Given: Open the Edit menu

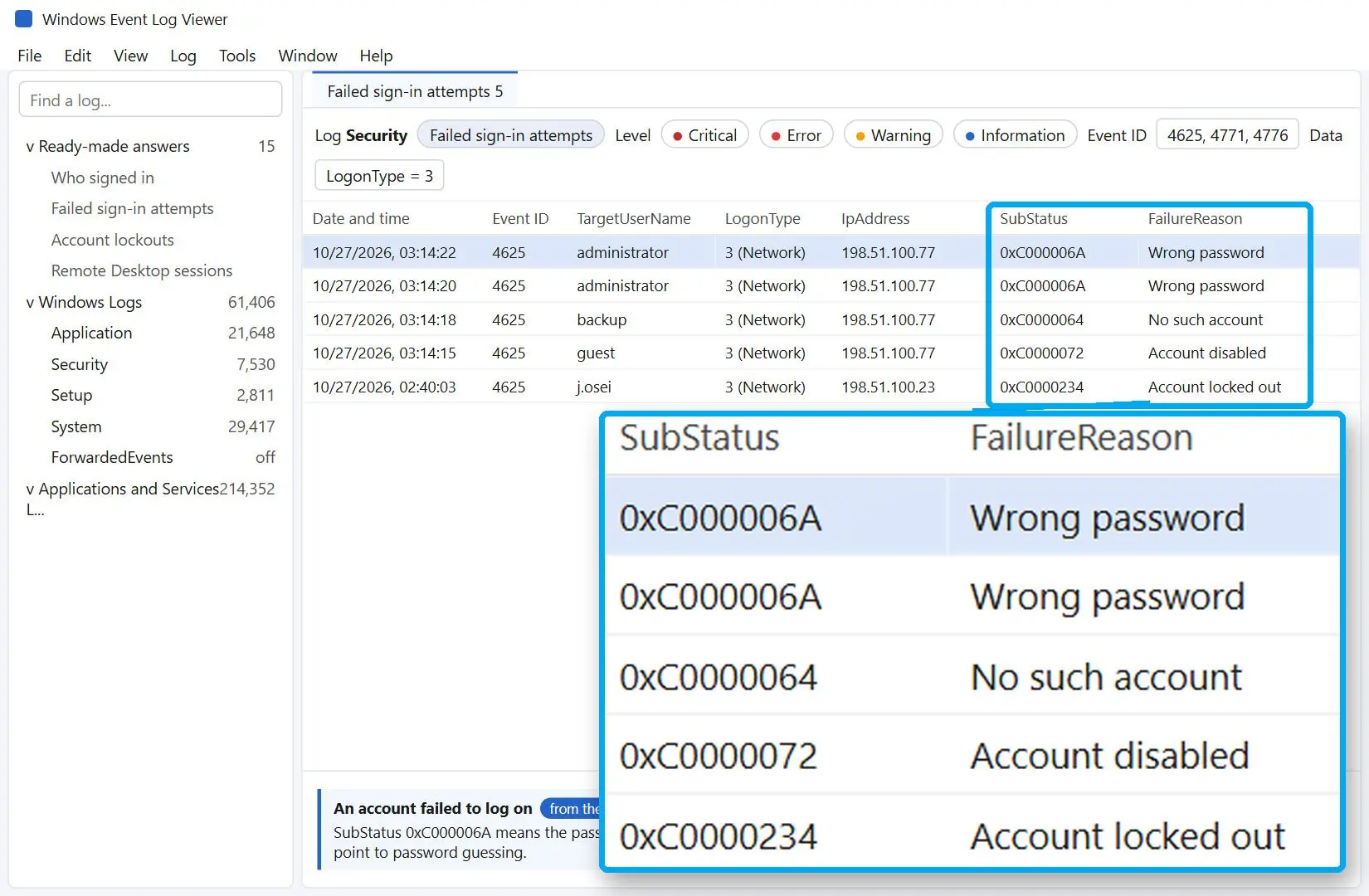Looking at the screenshot, I should pyautogui.click(x=77, y=56).
